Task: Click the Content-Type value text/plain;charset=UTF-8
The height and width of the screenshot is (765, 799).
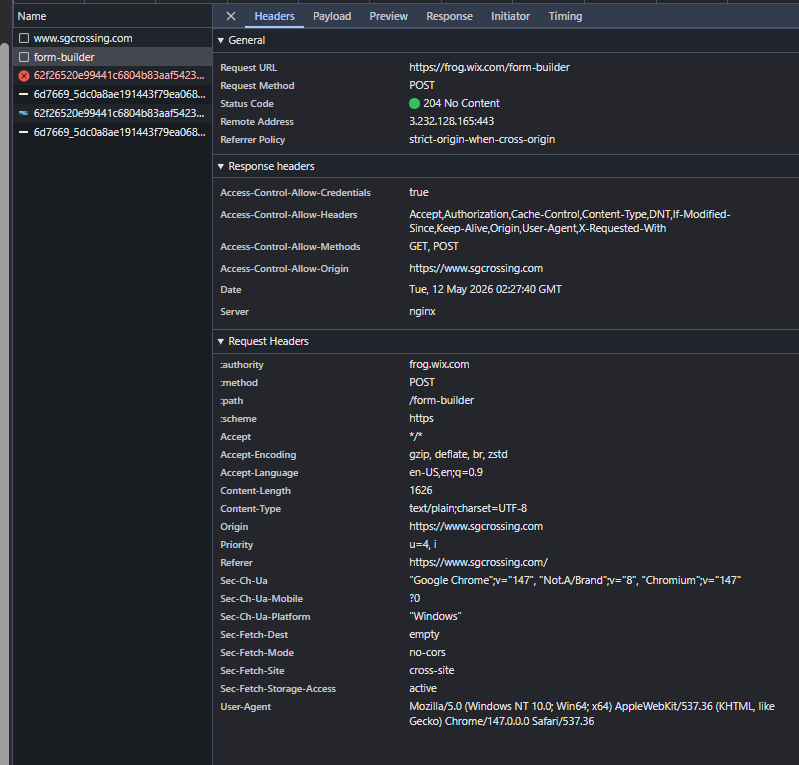Action: 468,509
